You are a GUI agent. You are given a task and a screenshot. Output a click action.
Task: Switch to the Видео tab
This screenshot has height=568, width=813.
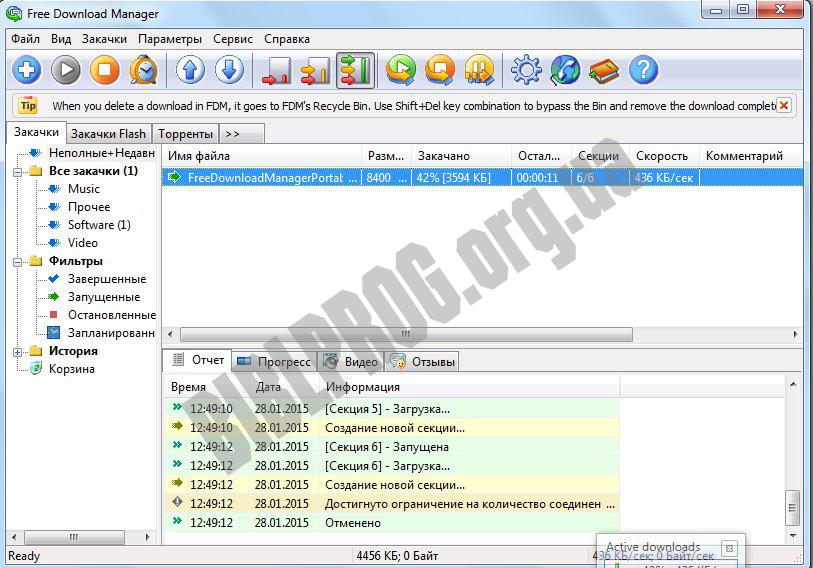coord(351,362)
